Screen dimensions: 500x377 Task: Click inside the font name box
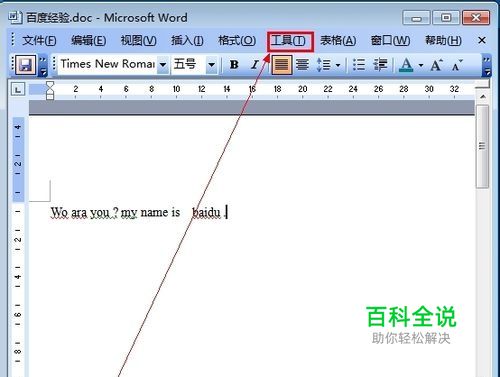108,64
